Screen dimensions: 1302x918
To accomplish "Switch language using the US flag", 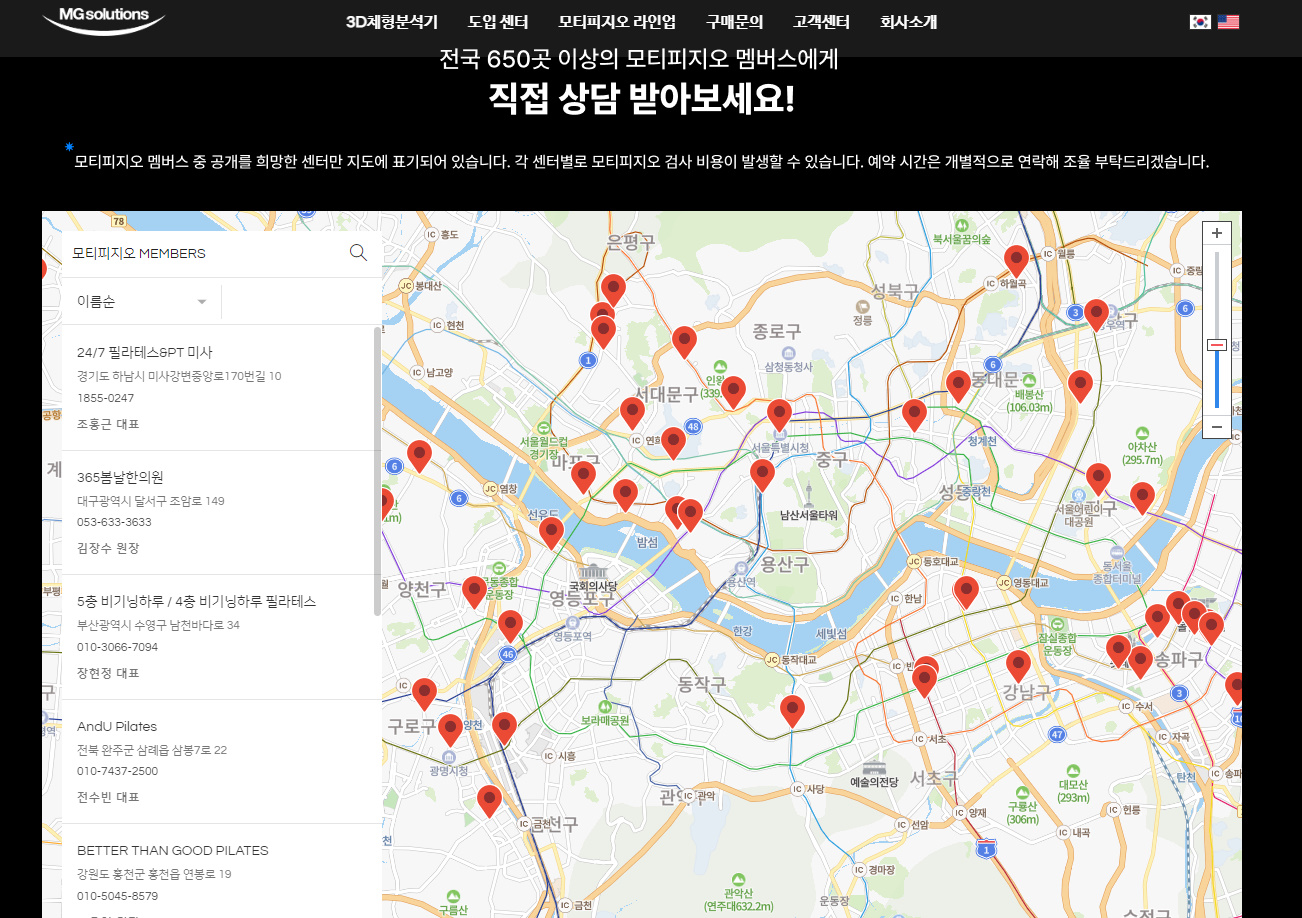I will (x=1228, y=22).
